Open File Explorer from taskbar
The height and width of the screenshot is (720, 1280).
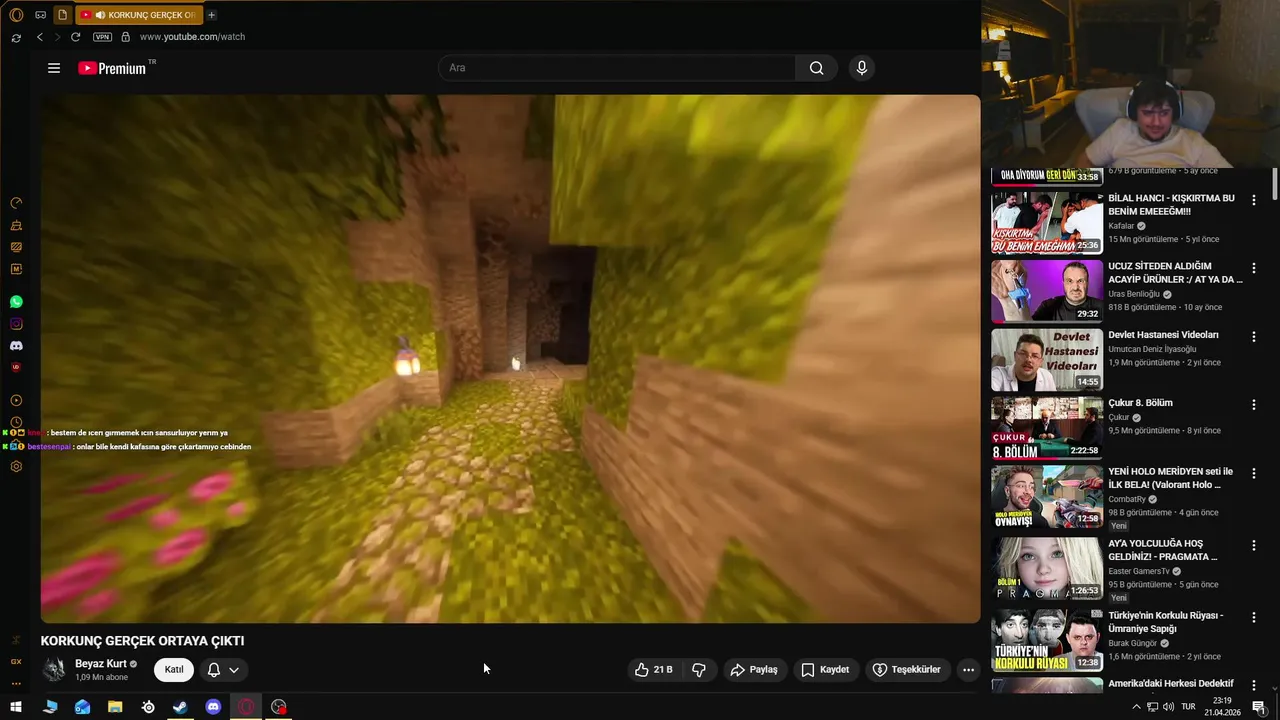point(115,707)
